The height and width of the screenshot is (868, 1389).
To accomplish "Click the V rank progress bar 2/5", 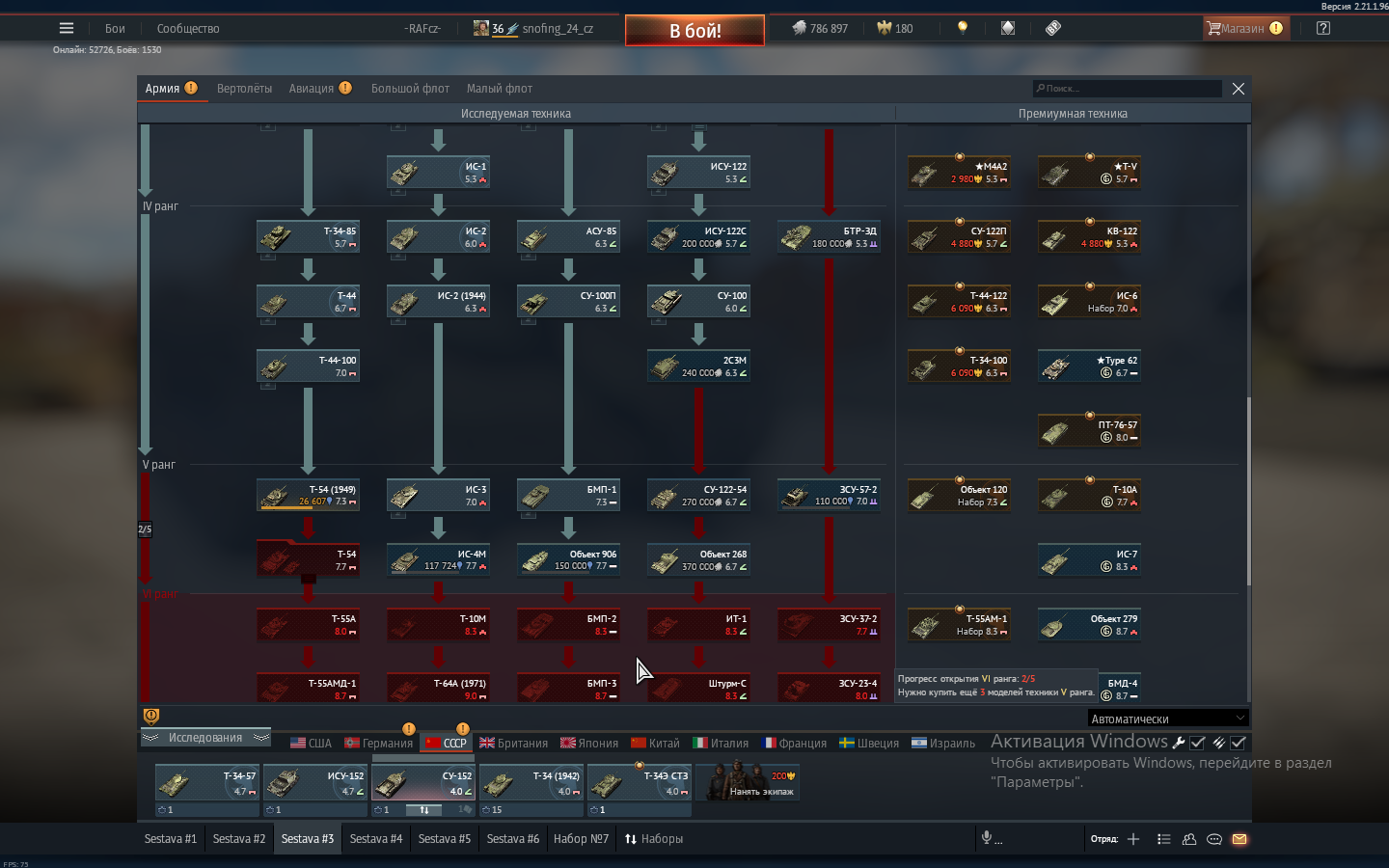I will (145, 529).
